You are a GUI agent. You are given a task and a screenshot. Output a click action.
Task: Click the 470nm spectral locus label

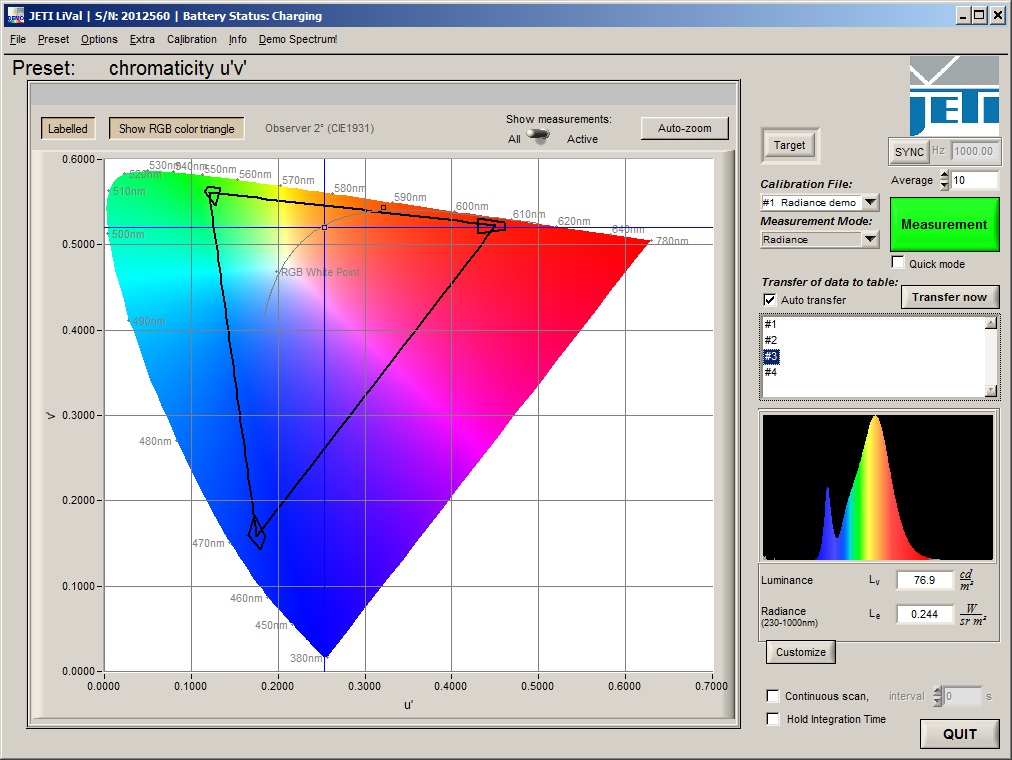pos(208,543)
